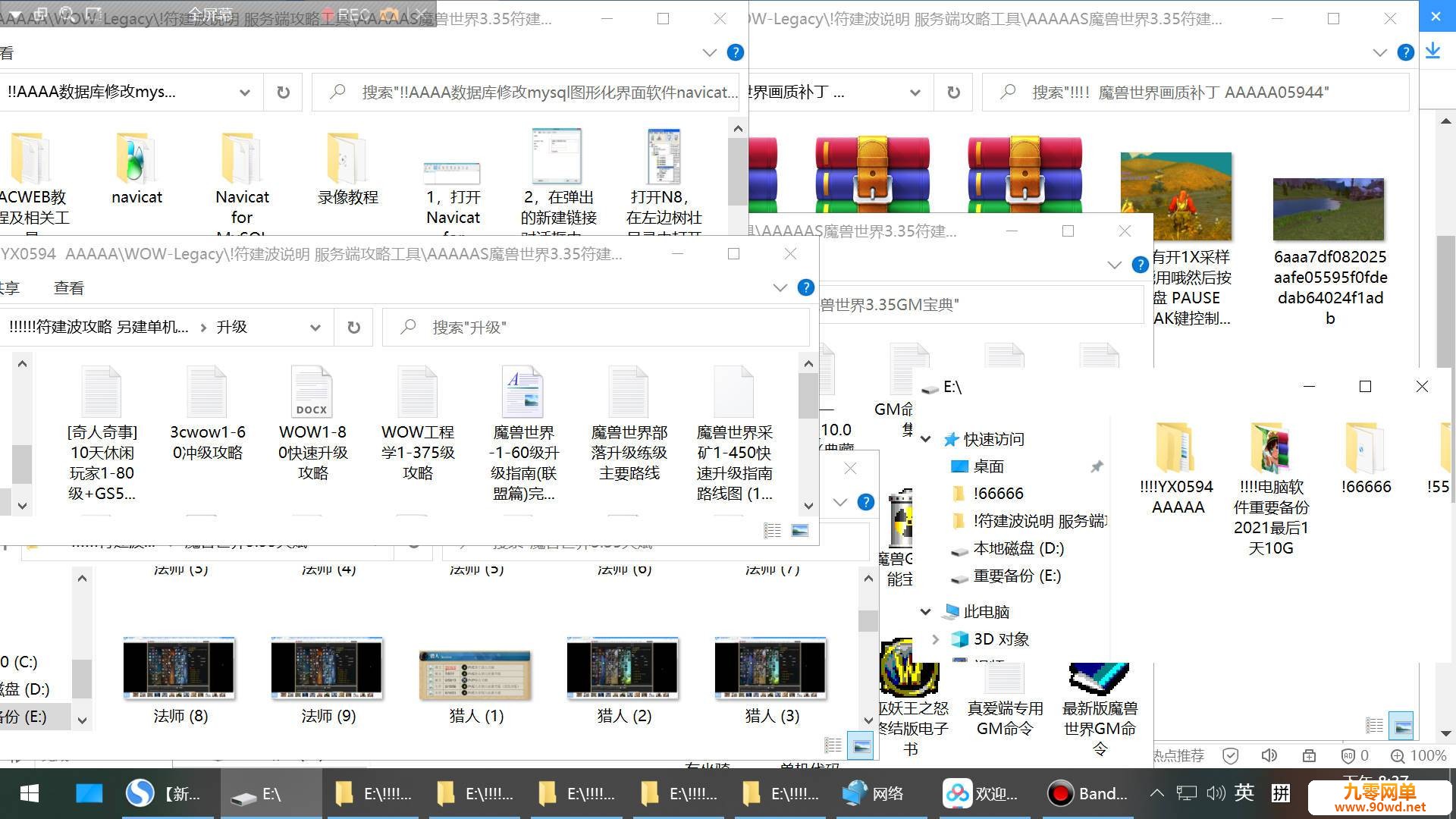The image size is (1456, 819).
Task: Open [奇人奇事]10天休闲玩家1-80级 file
Action: point(102,392)
